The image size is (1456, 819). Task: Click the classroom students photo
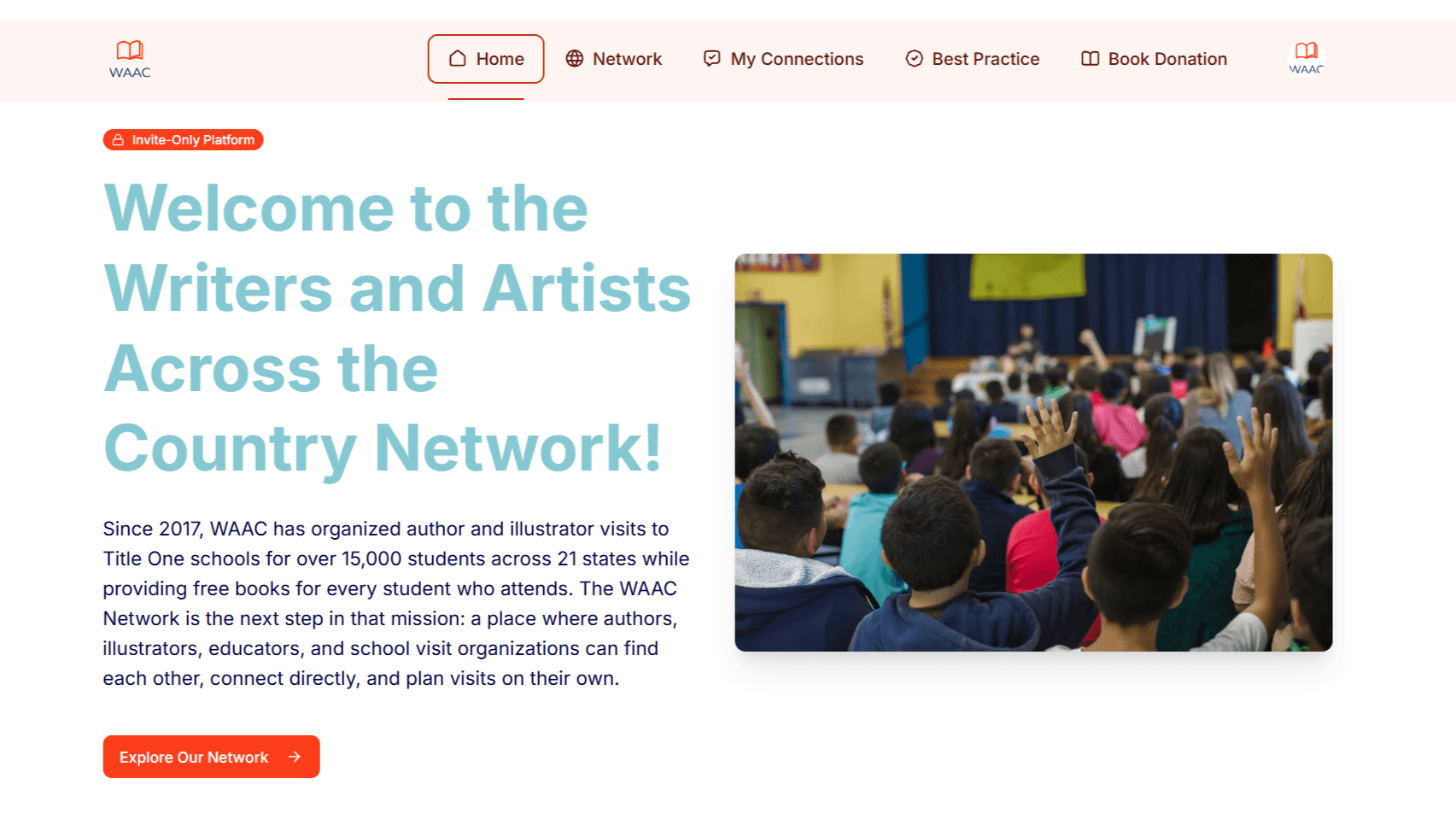pos(1033,453)
